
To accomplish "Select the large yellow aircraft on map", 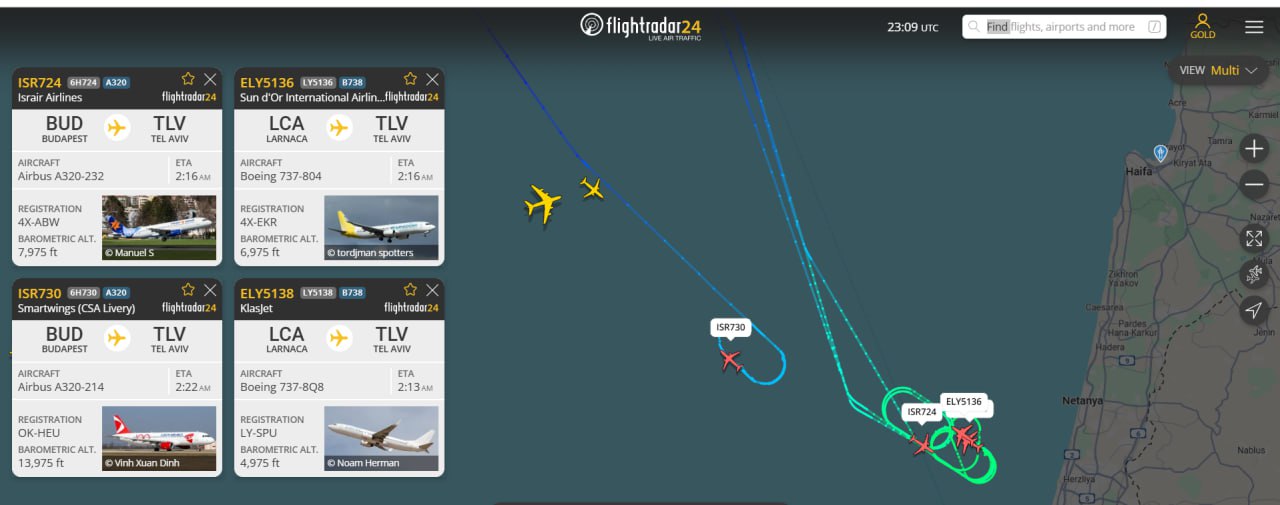I will [x=542, y=203].
